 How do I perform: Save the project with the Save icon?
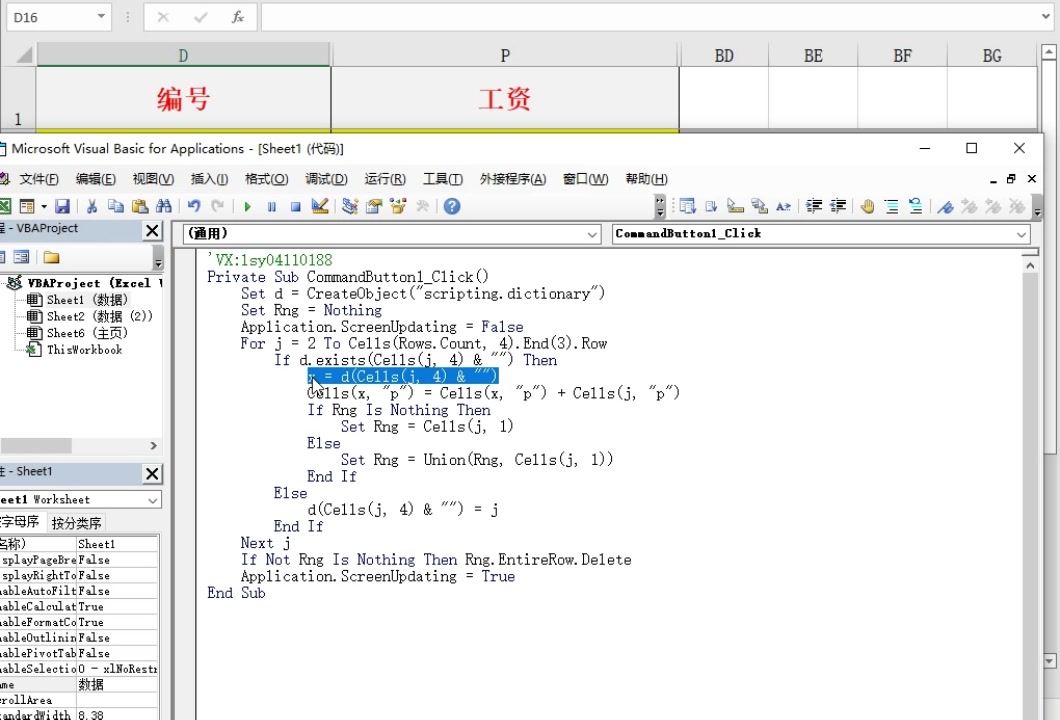[63, 206]
